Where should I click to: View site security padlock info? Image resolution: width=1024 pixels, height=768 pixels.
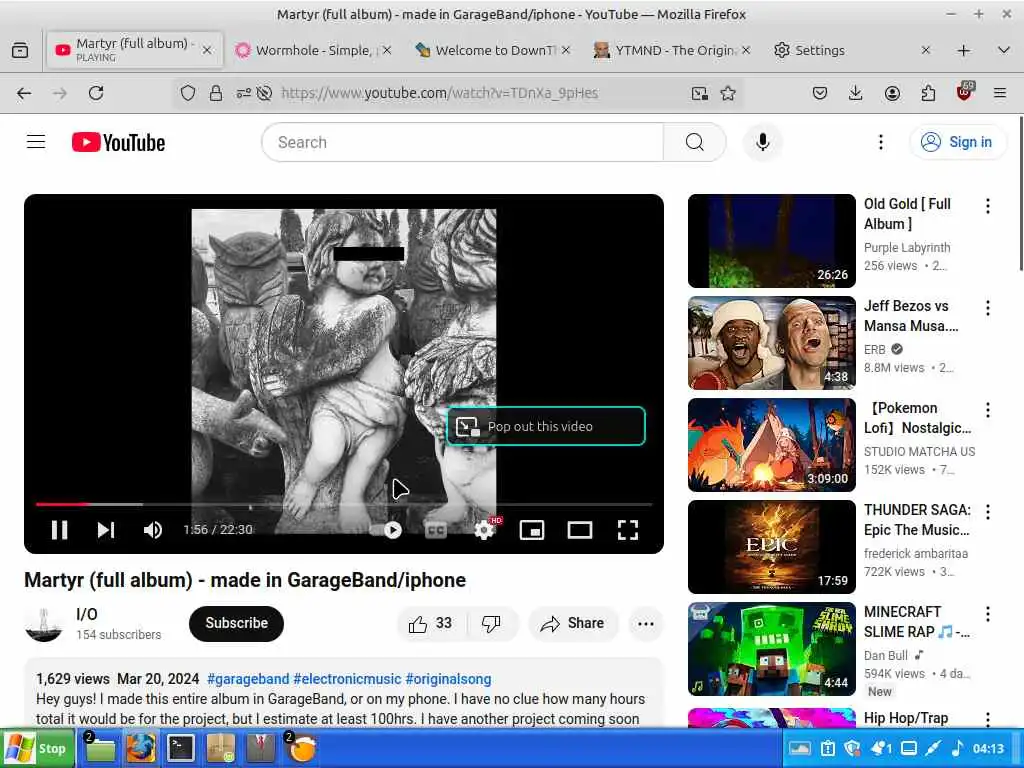[216, 93]
